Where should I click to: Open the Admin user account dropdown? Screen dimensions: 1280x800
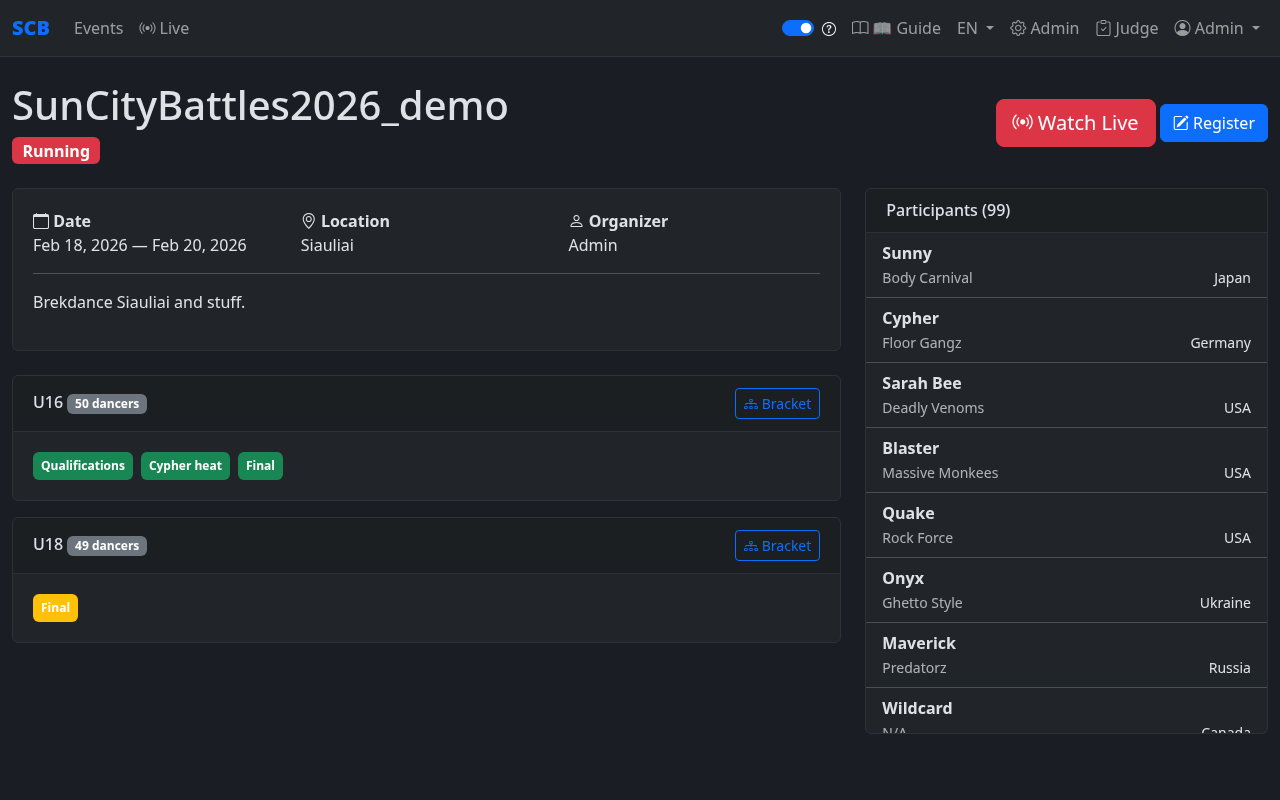point(1217,28)
